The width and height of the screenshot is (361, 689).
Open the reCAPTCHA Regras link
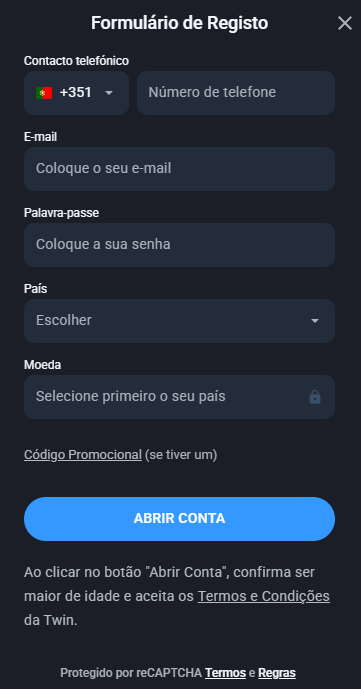coord(277,673)
